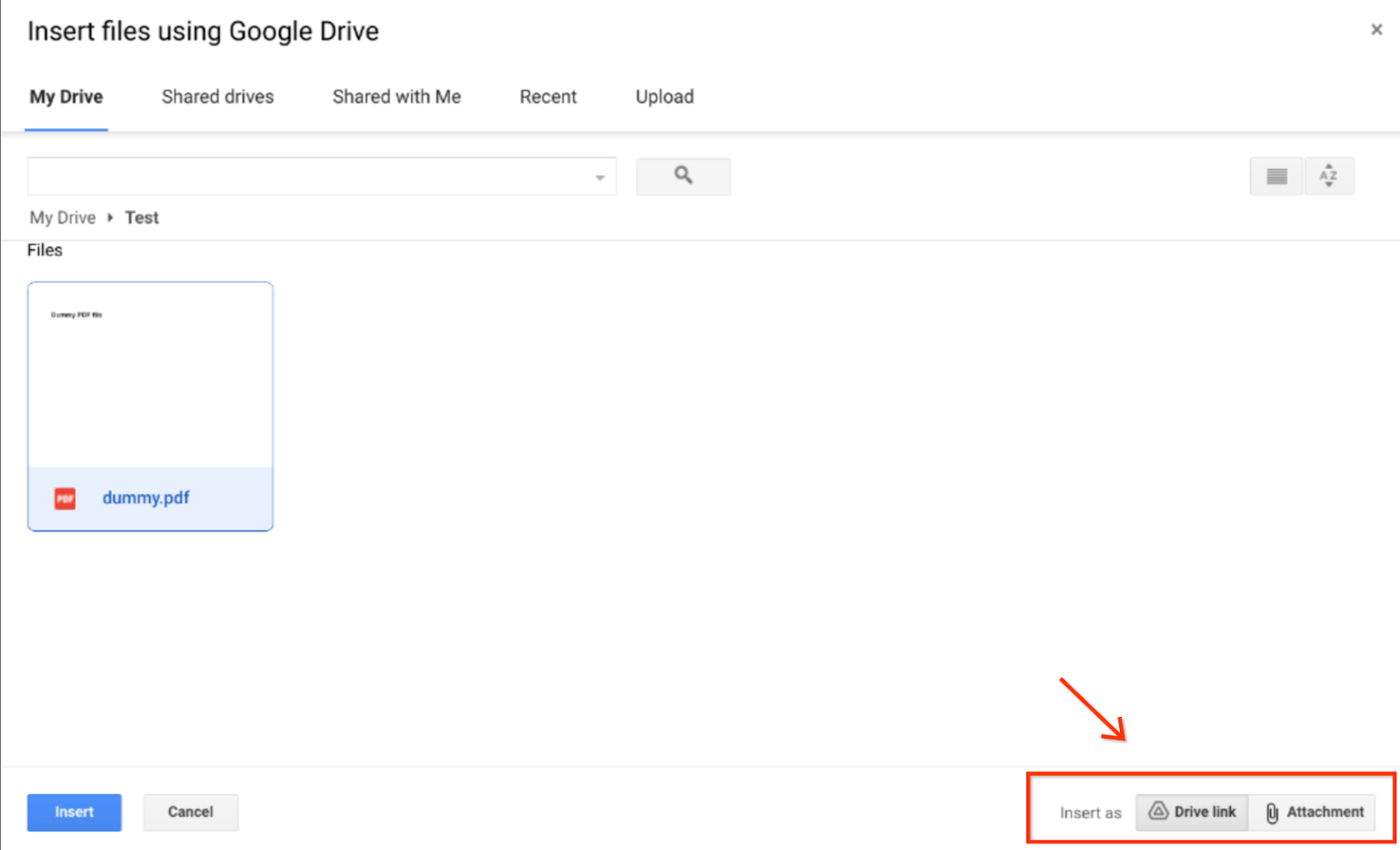The height and width of the screenshot is (850, 1400).
Task: Choose Attachment insert mode
Action: point(1312,812)
